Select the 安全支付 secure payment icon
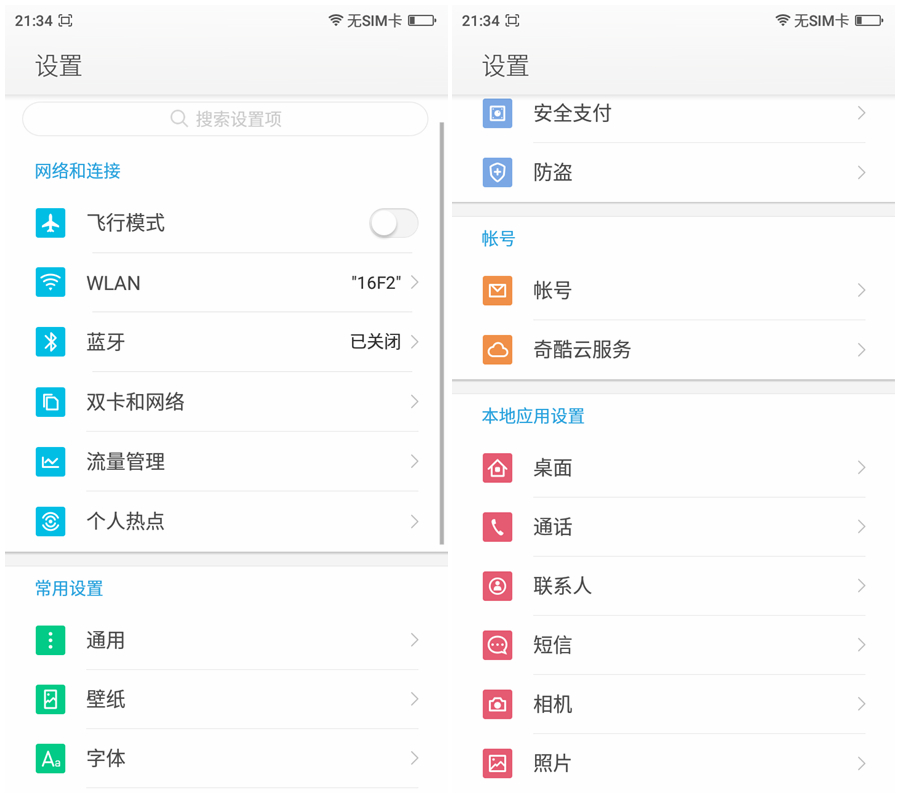900x797 pixels. (497, 113)
